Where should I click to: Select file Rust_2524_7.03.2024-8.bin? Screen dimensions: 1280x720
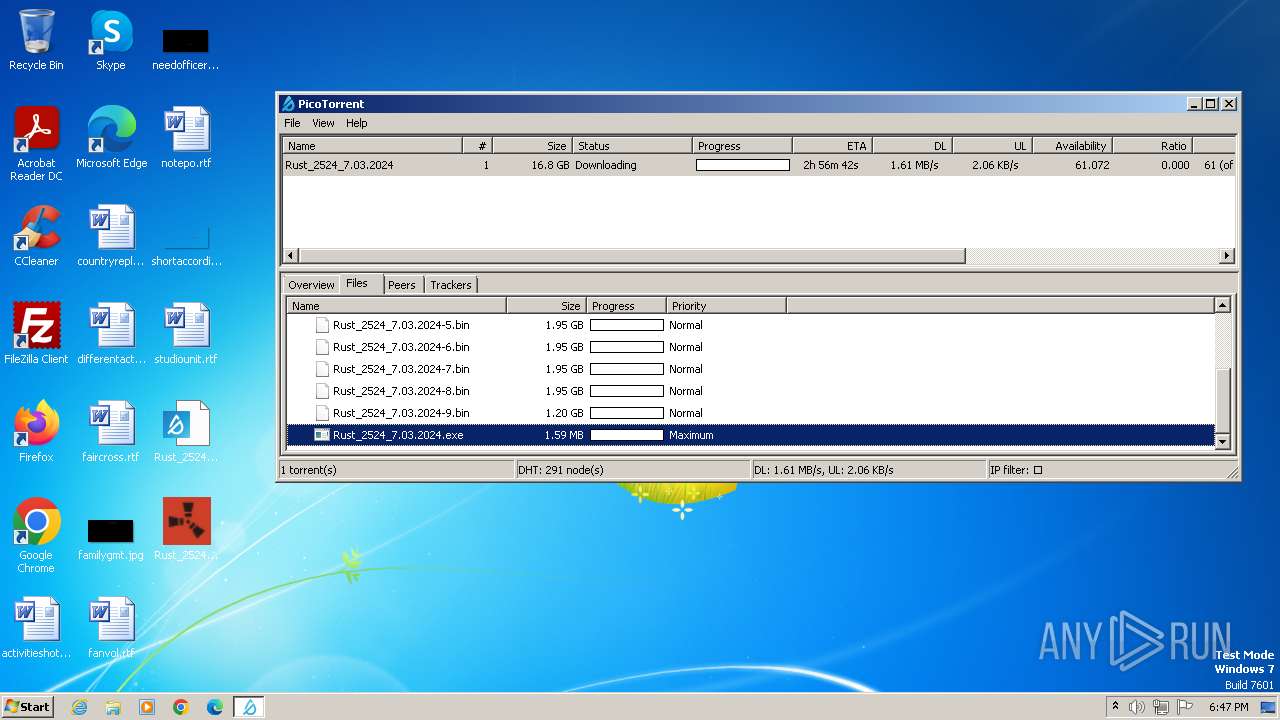tap(401, 391)
